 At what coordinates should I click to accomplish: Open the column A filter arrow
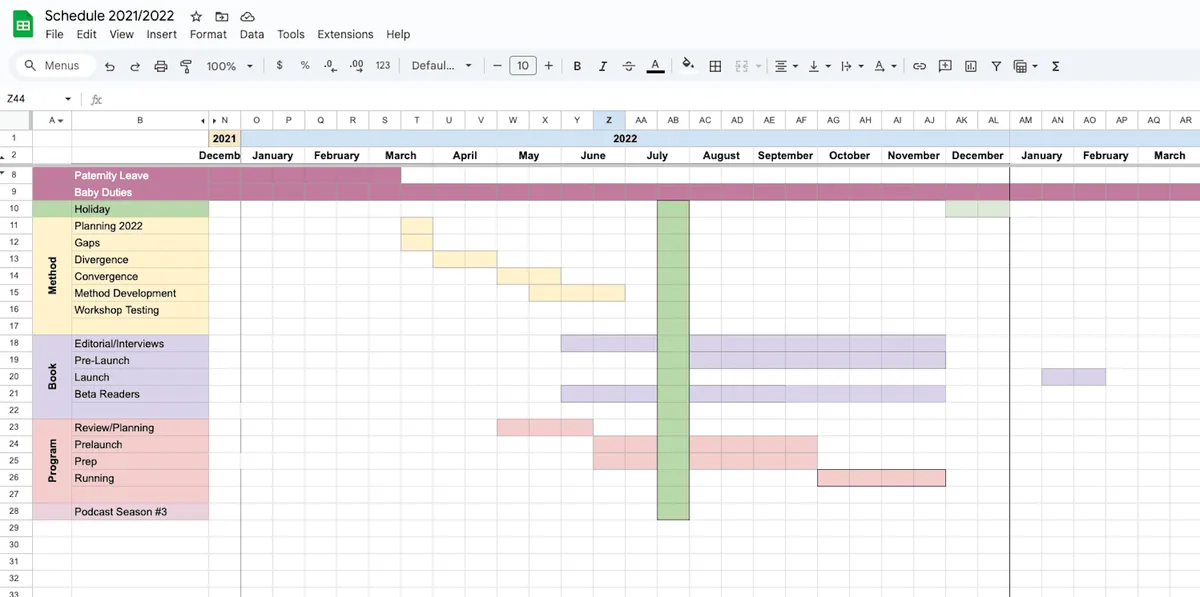coord(60,120)
